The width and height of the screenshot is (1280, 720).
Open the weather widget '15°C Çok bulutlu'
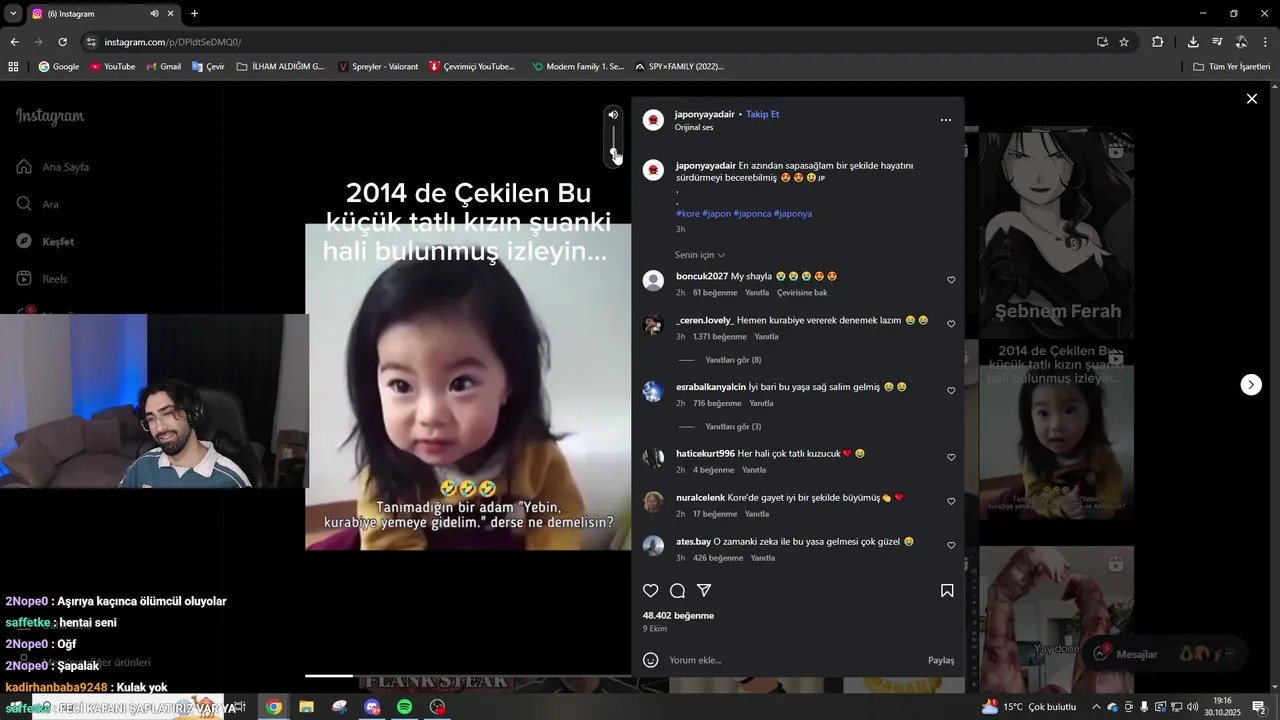(x=1029, y=707)
